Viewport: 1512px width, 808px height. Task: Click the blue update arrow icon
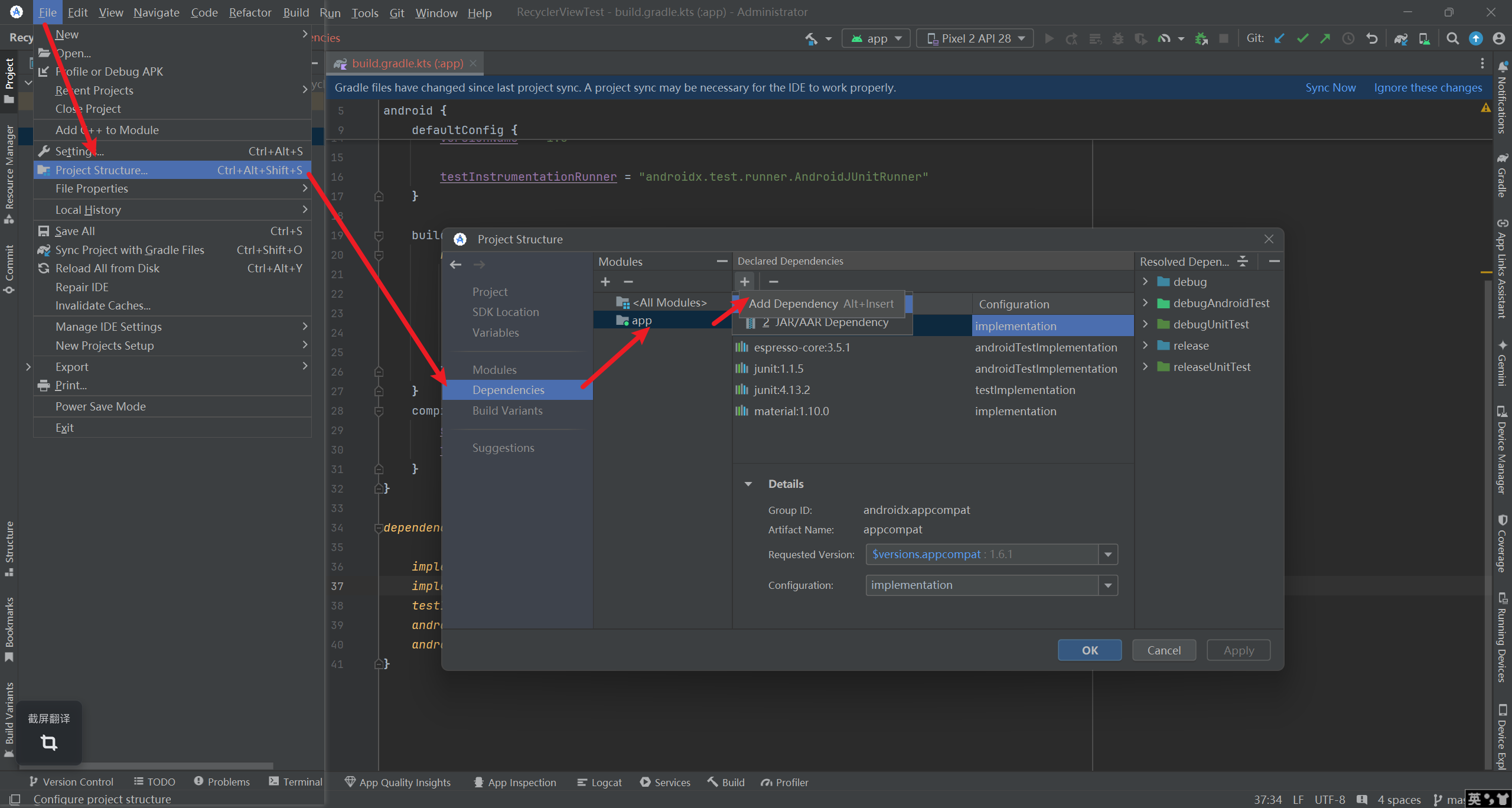[x=1476, y=39]
